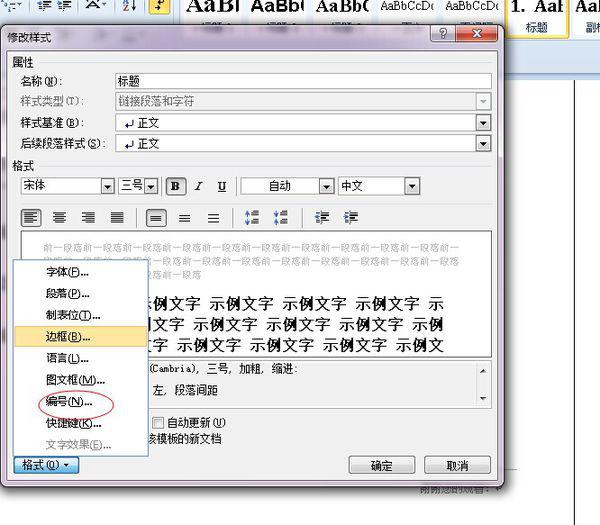This screenshot has height=525, width=600.
Task: Click the 确定 button
Action: [382, 465]
